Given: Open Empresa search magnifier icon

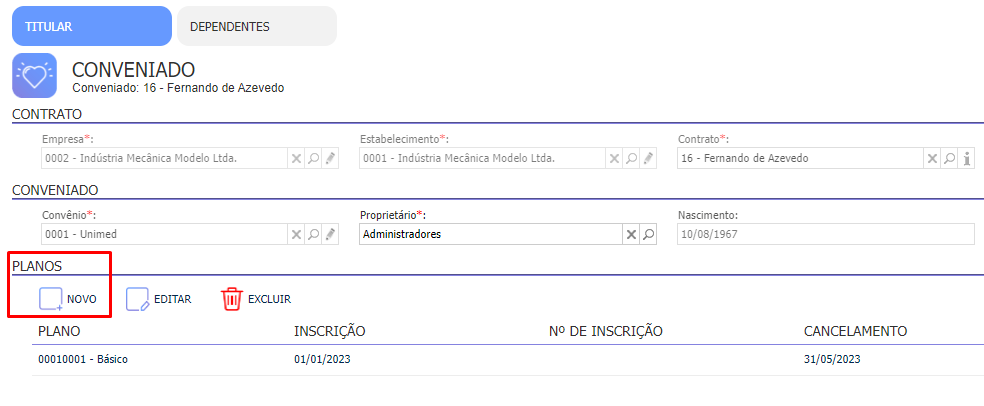Looking at the screenshot, I should pyautogui.click(x=313, y=159).
